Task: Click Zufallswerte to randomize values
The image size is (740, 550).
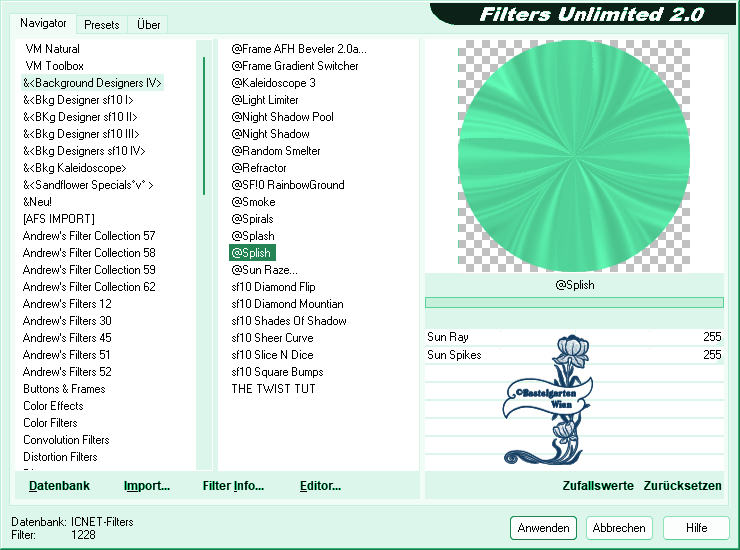Action: click(597, 486)
